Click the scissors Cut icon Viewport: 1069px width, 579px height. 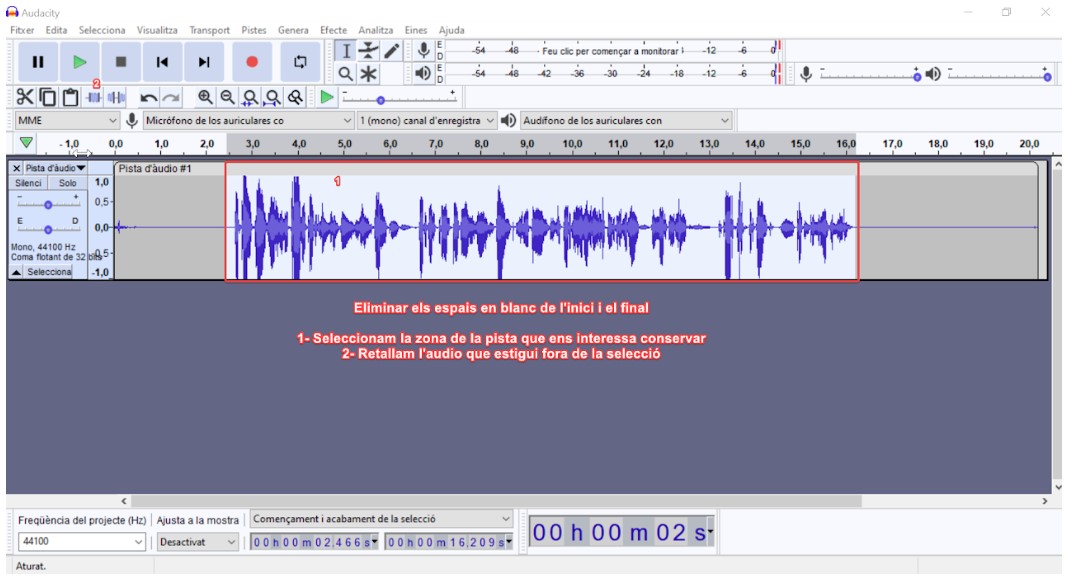click(24, 97)
